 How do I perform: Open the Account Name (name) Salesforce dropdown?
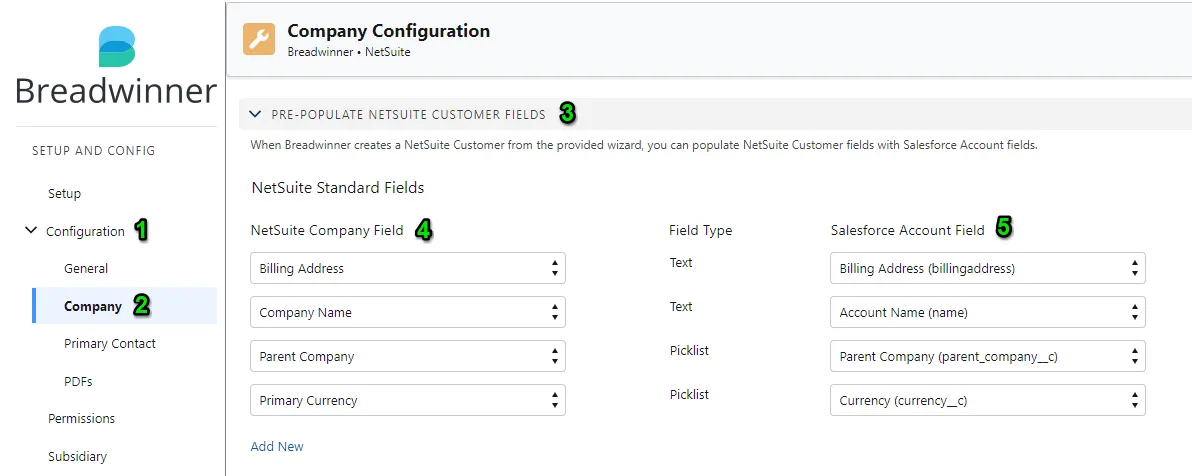[988, 313]
